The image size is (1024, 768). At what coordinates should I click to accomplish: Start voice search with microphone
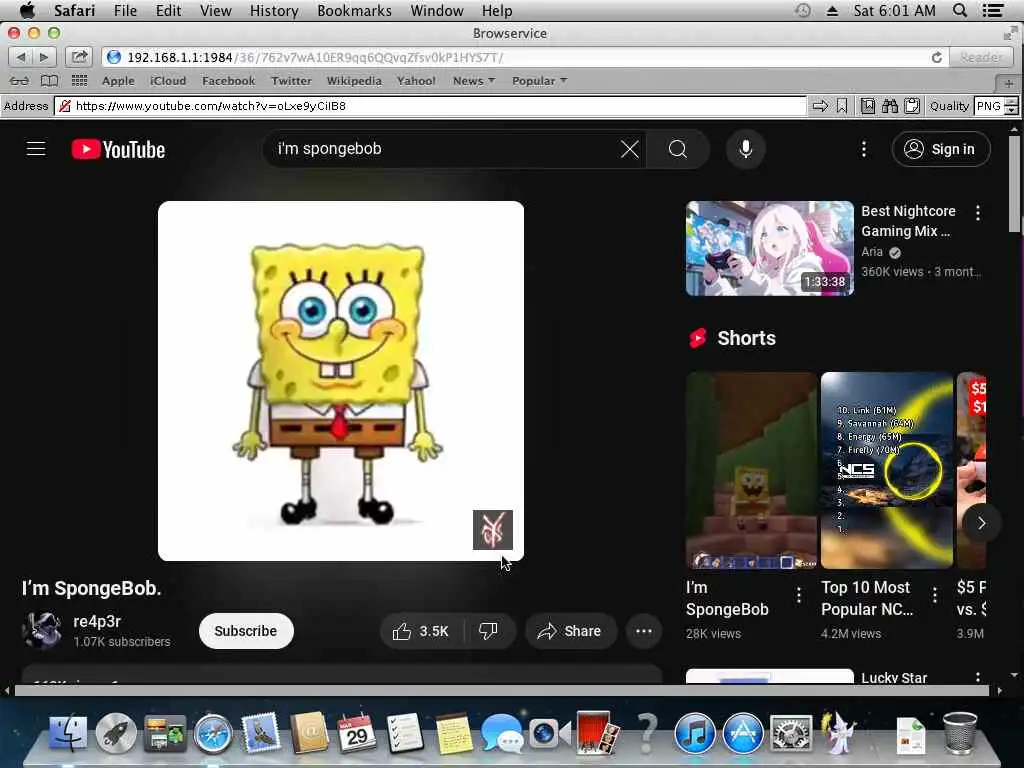(746, 149)
